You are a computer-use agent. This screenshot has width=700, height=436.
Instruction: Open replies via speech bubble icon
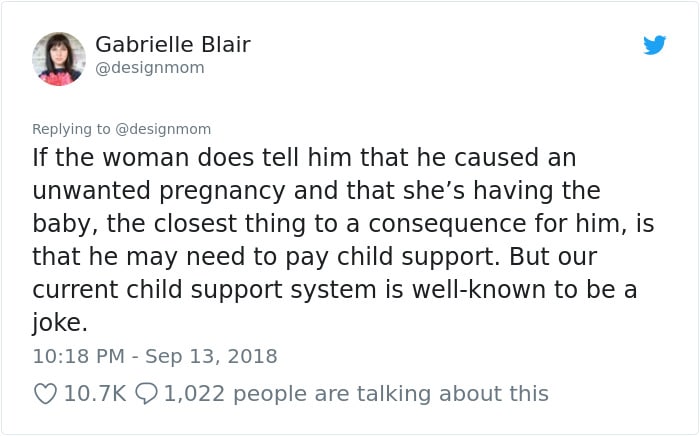tap(146, 394)
